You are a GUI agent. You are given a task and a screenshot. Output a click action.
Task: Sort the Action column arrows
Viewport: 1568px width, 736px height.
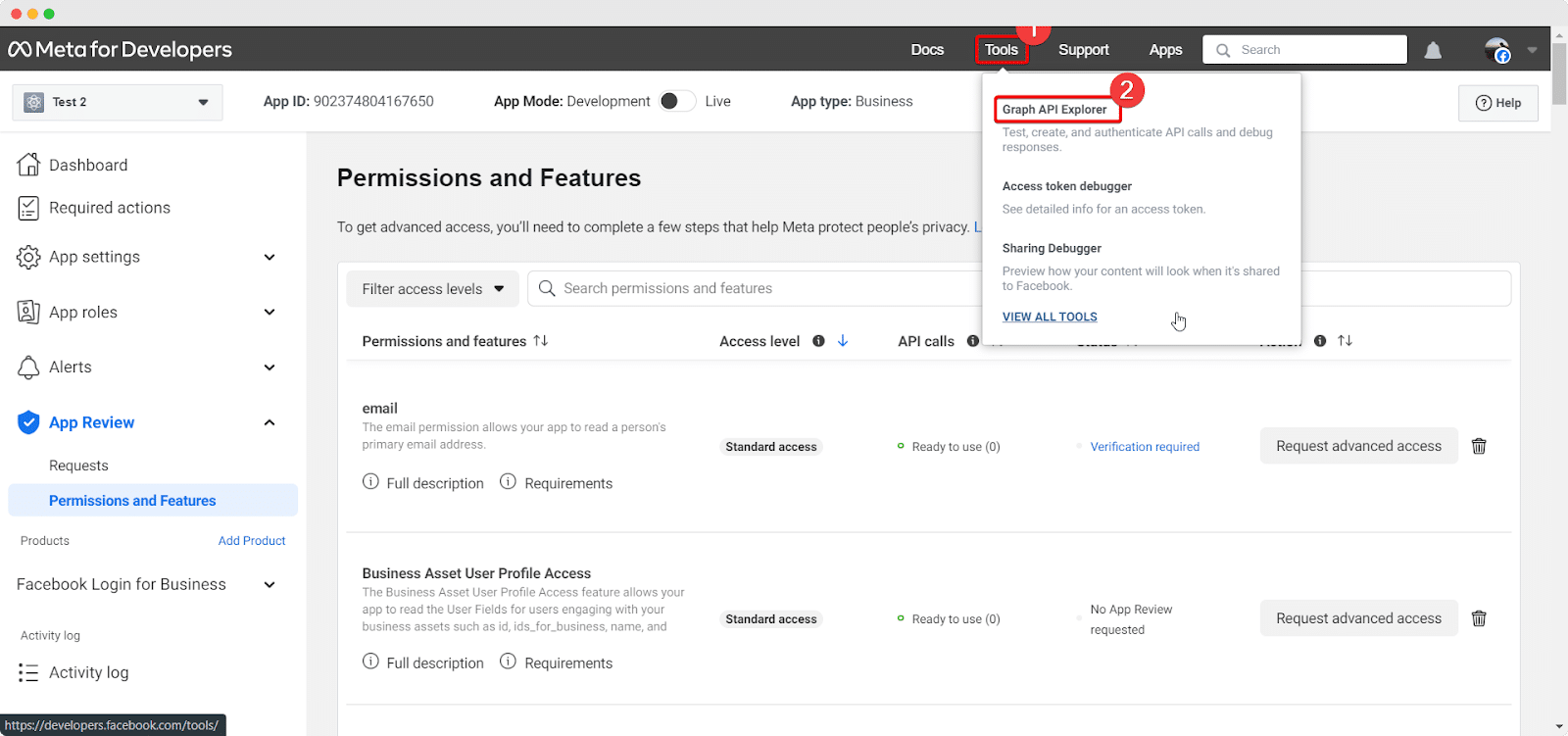pyautogui.click(x=1345, y=340)
